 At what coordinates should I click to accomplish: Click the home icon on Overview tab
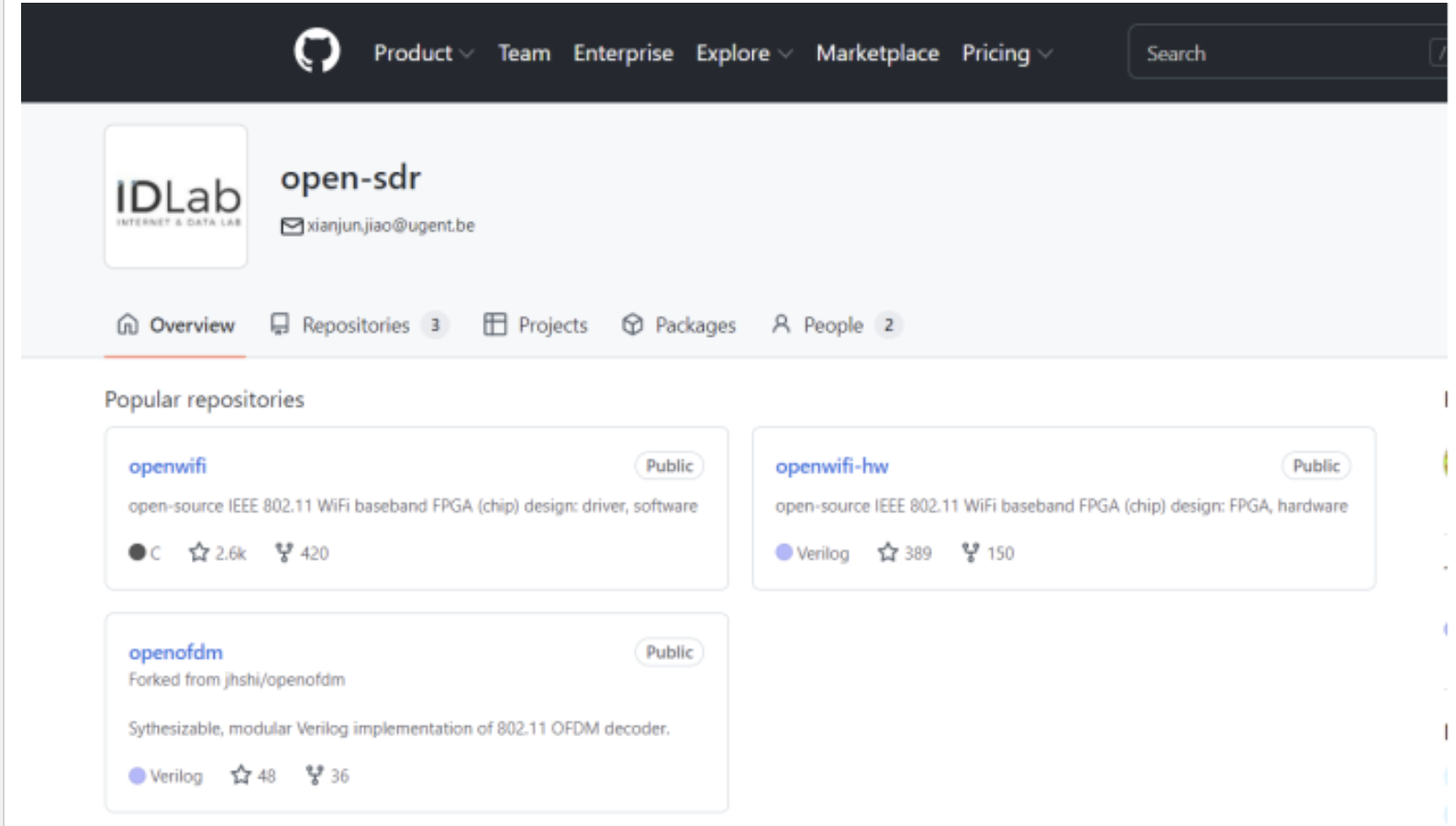click(128, 324)
